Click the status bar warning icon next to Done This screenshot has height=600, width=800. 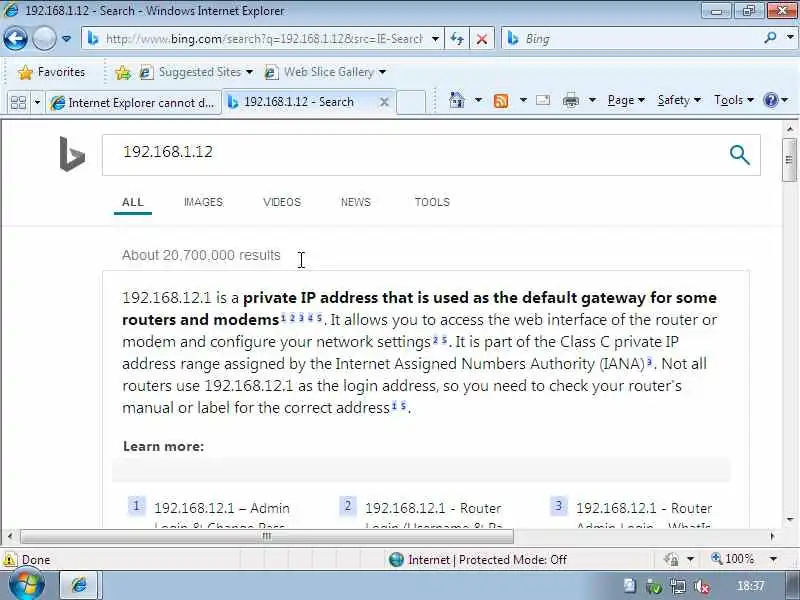(x=10, y=560)
